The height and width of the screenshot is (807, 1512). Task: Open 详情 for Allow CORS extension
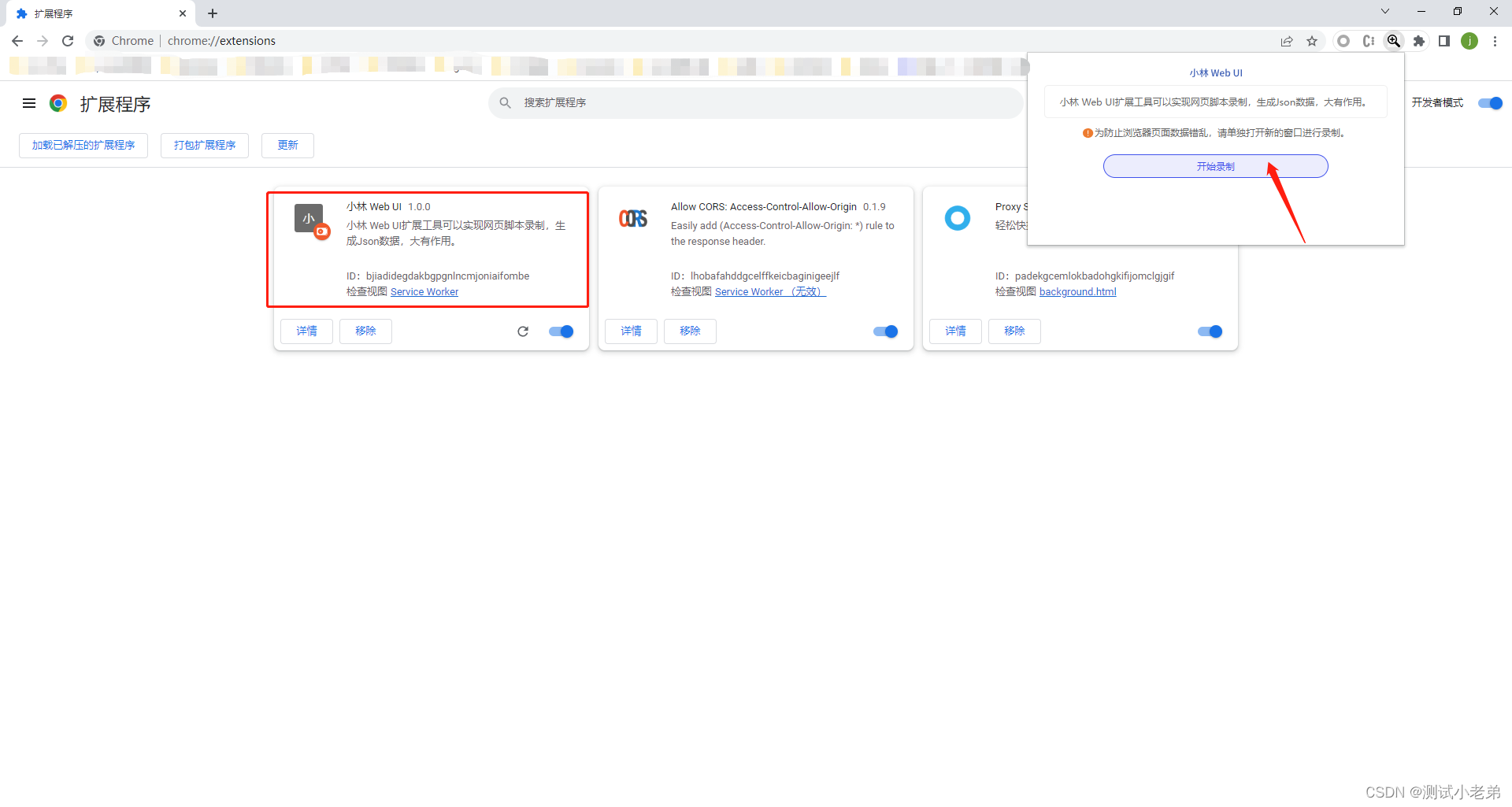click(631, 331)
